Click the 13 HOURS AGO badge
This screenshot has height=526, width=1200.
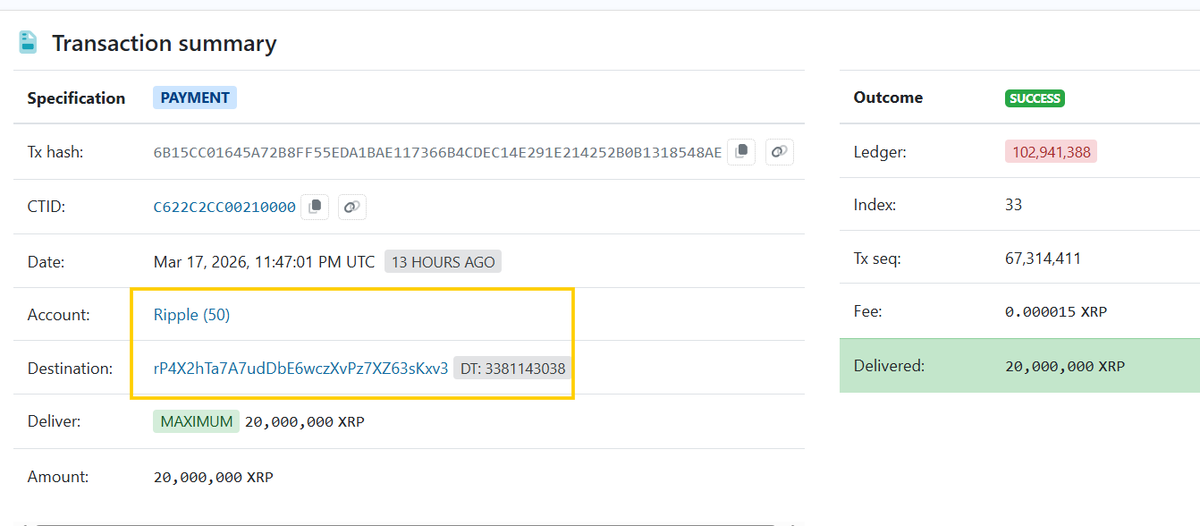tap(444, 262)
